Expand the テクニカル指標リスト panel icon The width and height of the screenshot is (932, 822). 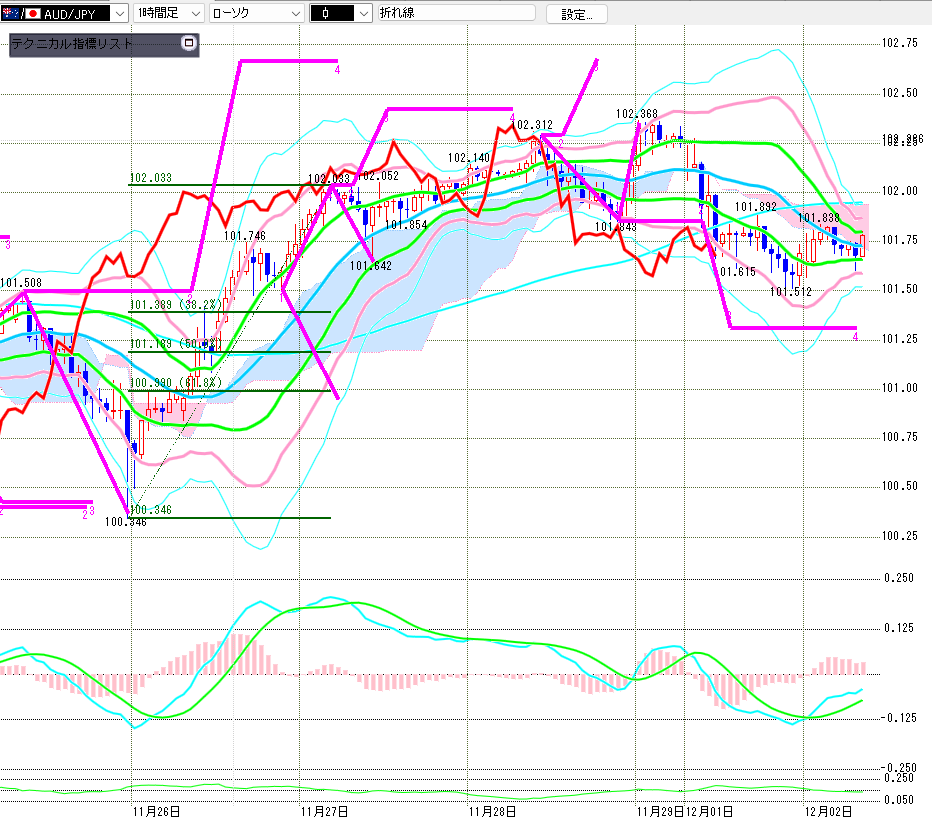tap(188, 44)
